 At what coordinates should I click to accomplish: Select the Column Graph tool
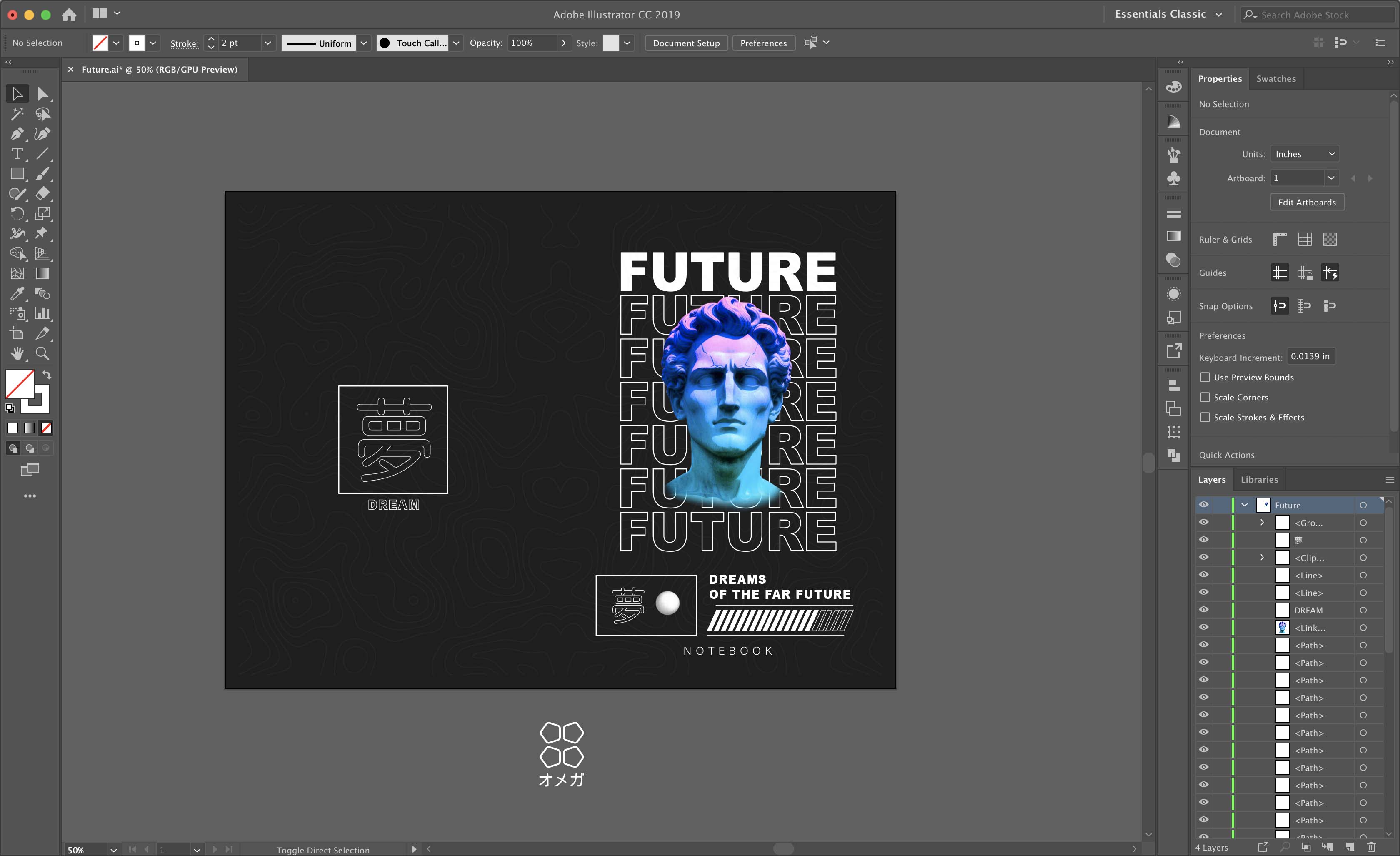[x=42, y=313]
